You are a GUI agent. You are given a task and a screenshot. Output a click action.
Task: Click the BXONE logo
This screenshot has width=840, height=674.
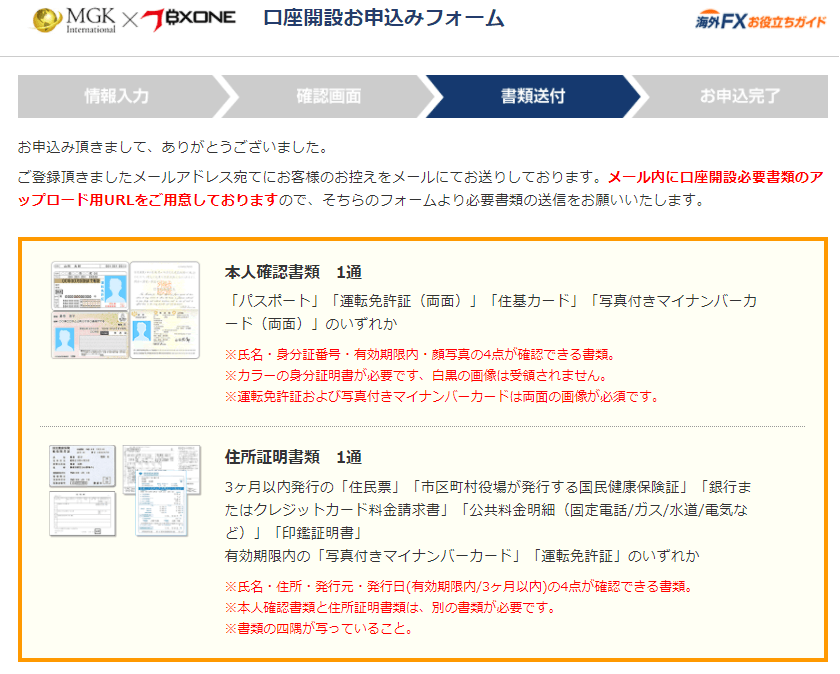point(189,20)
